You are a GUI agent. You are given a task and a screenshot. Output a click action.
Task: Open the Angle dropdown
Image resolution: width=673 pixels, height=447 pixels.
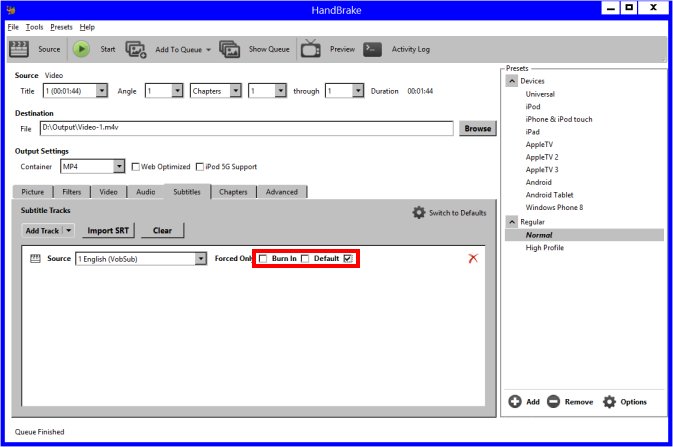pyautogui.click(x=177, y=91)
